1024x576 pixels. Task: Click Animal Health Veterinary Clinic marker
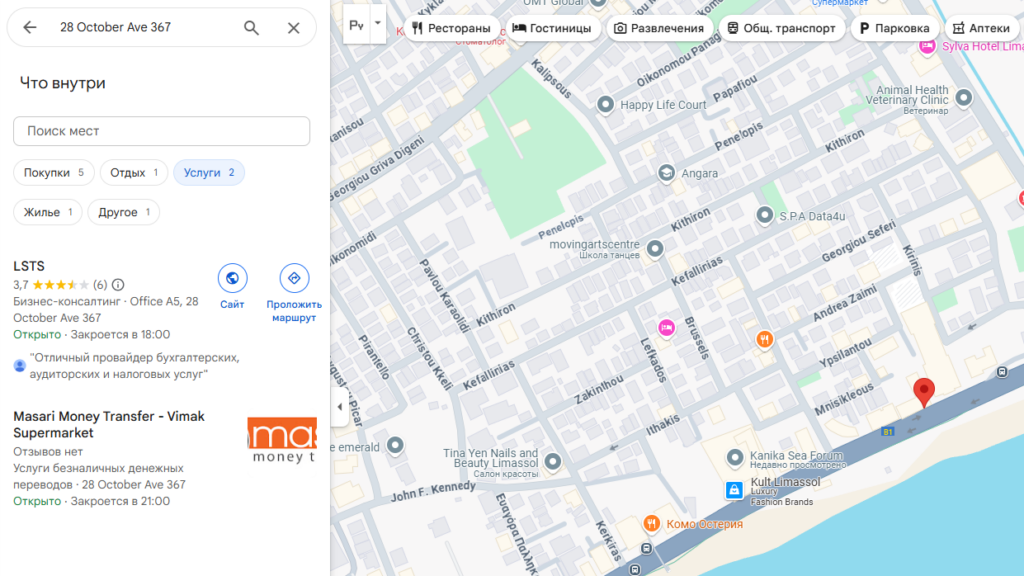[964, 98]
